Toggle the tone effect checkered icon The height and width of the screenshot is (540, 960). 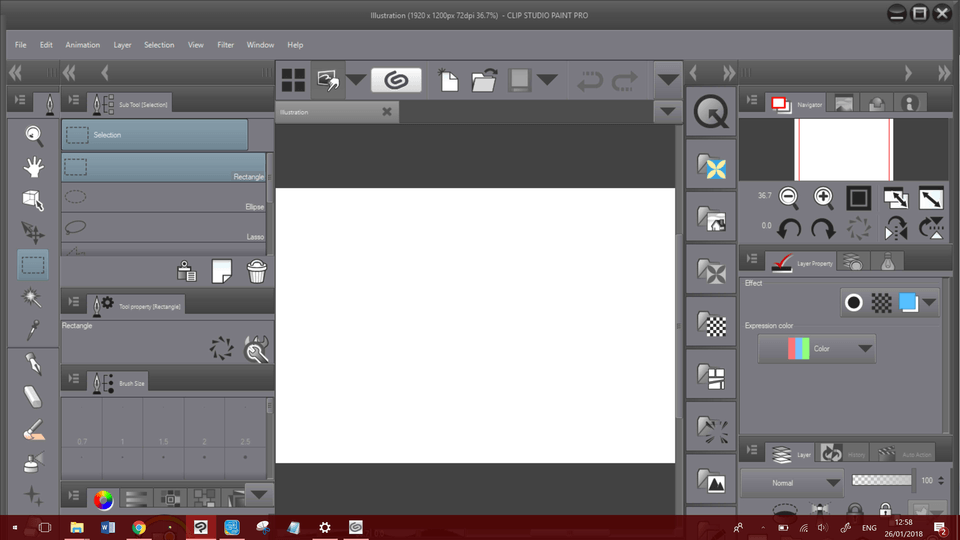click(x=881, y=302)
